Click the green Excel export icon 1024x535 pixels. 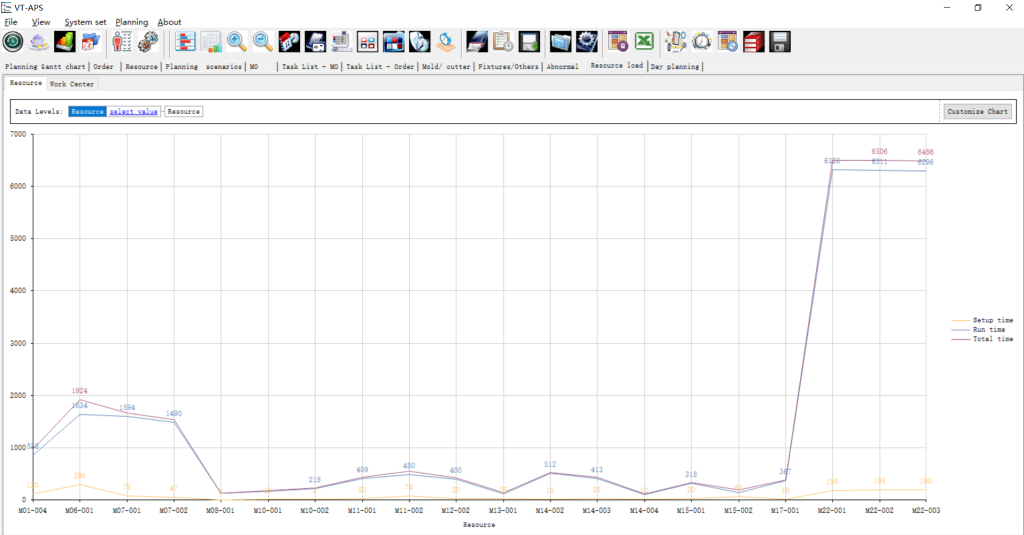tap(645, 42)
